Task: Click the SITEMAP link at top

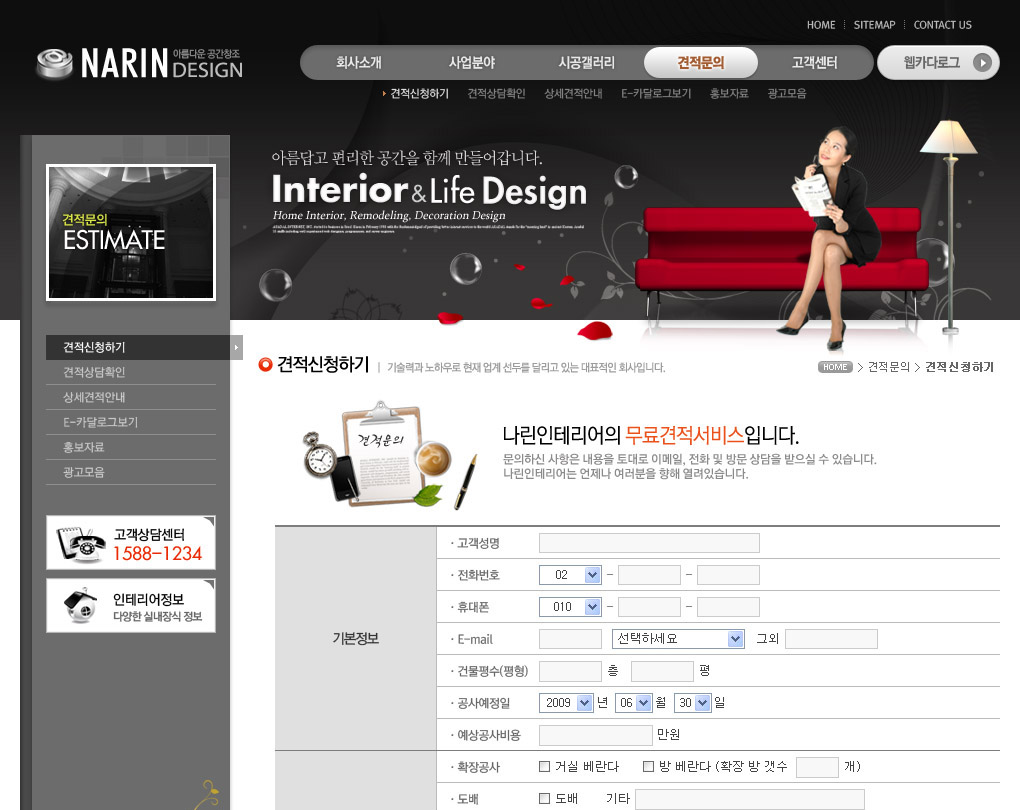Action: (x=875, y=25)
